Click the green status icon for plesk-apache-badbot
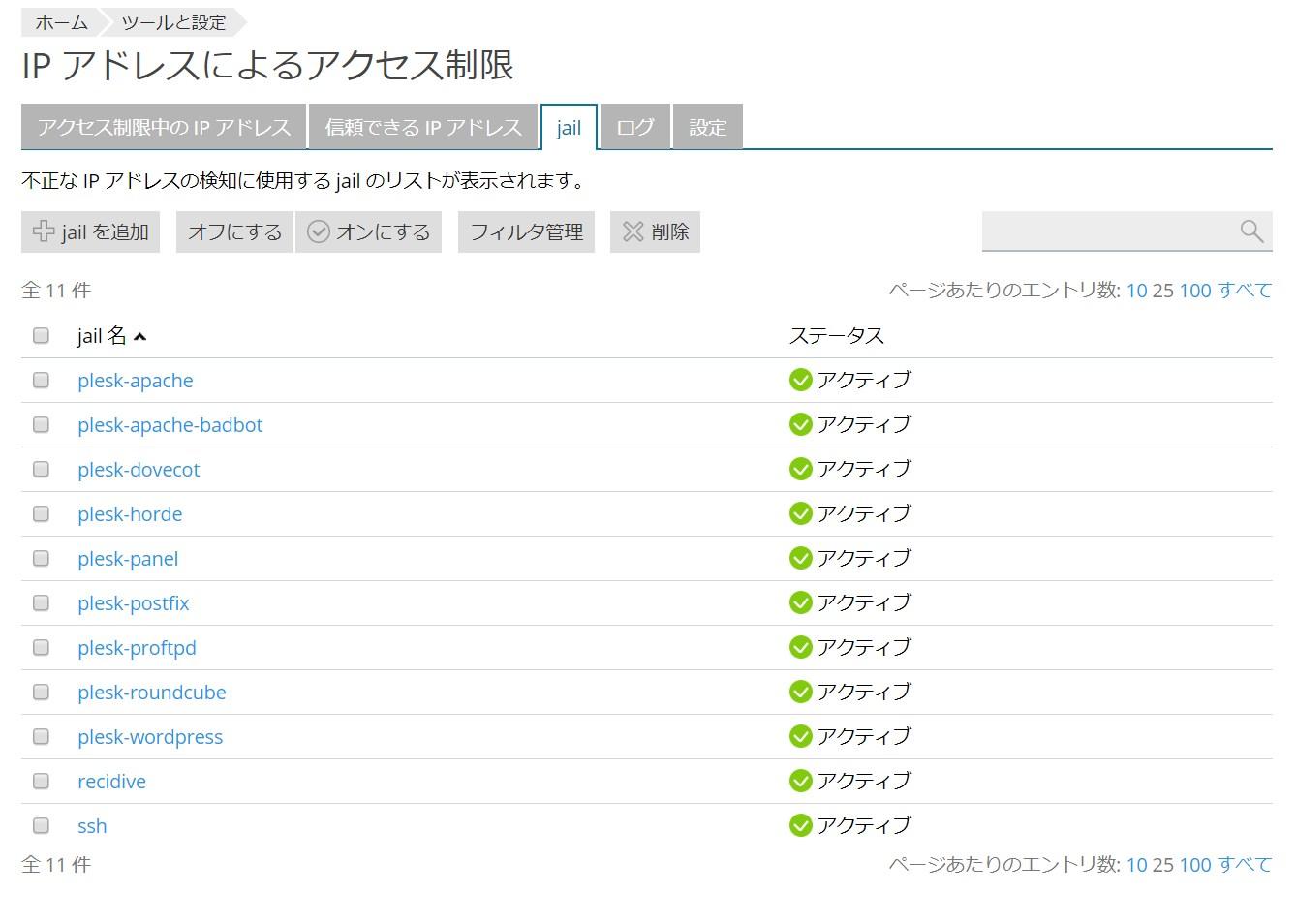 tap(801, 424)
